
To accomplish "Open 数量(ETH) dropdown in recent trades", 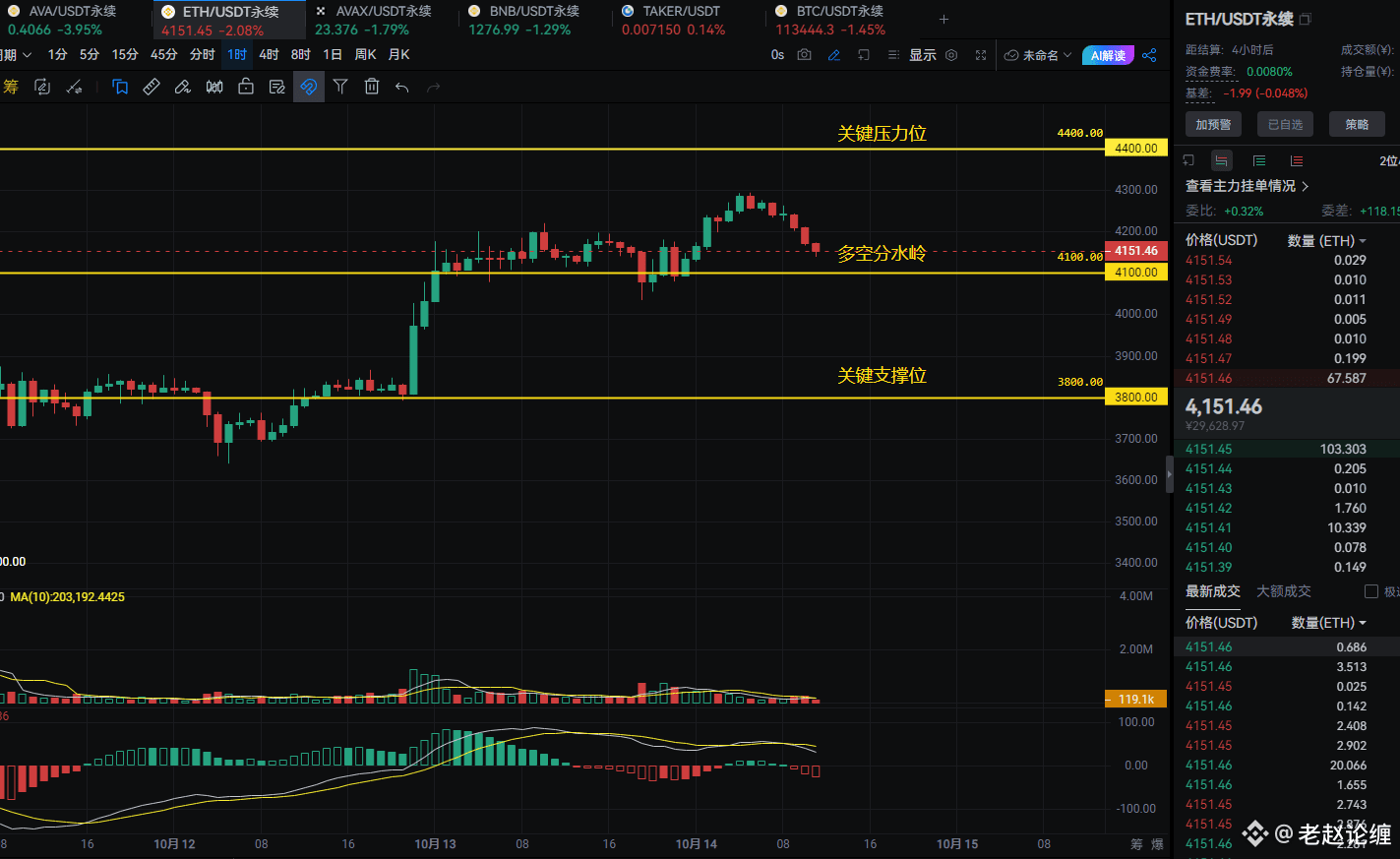I will click(1329, 623).
